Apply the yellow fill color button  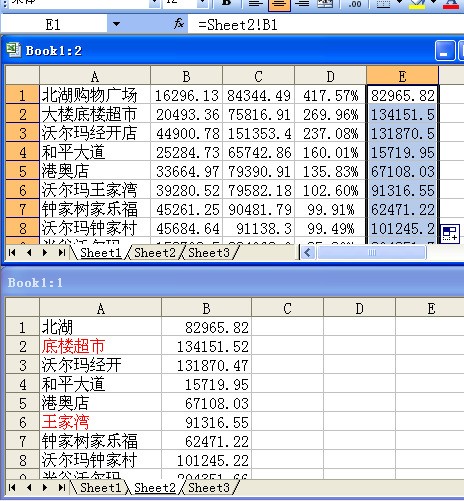[417, 4]
